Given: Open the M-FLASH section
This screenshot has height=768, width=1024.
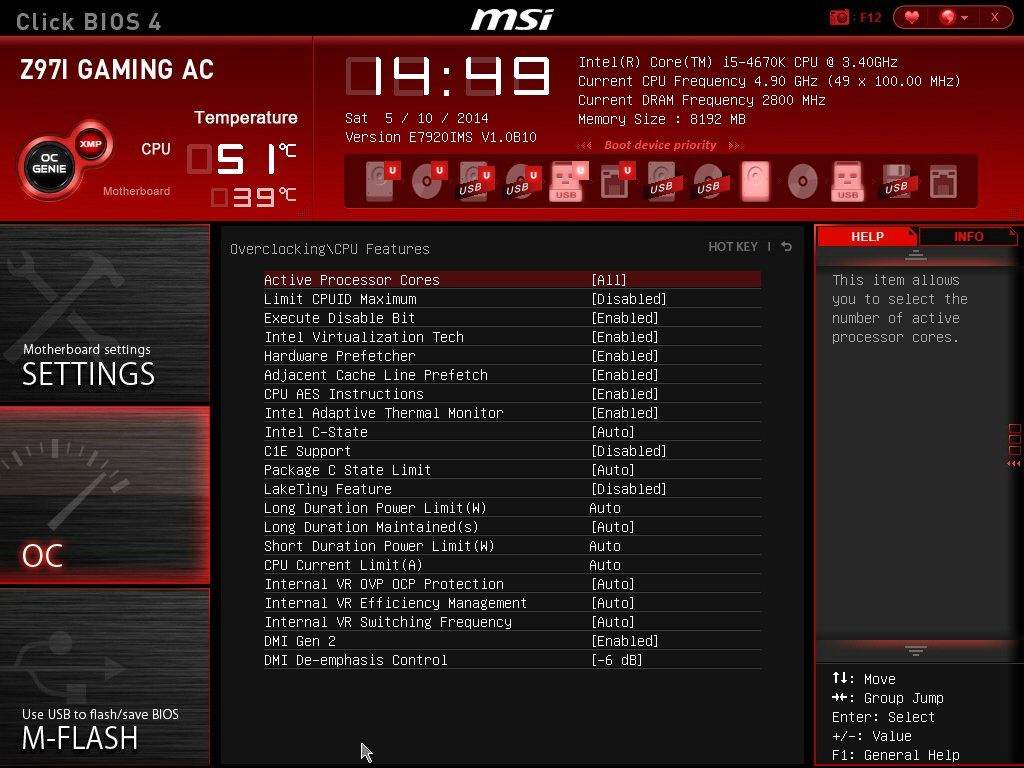Looking at the screenshot, I should coord(104,676).
